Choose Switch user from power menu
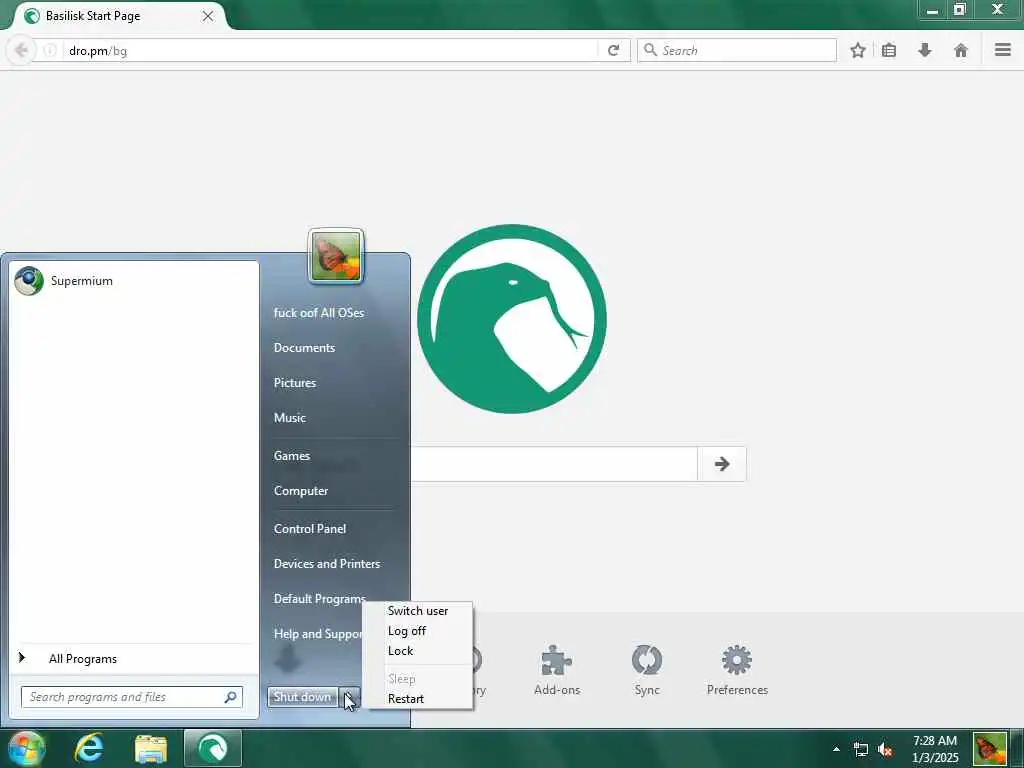This screenshot has width=1024, height=768. coord(417,611)
